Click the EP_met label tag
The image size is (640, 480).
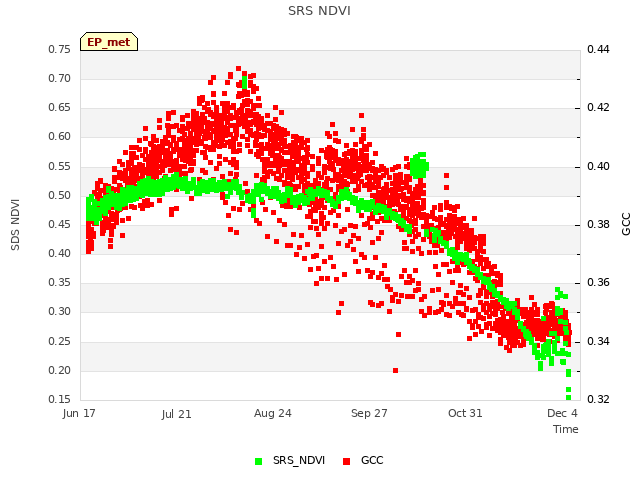pos(109,42)
